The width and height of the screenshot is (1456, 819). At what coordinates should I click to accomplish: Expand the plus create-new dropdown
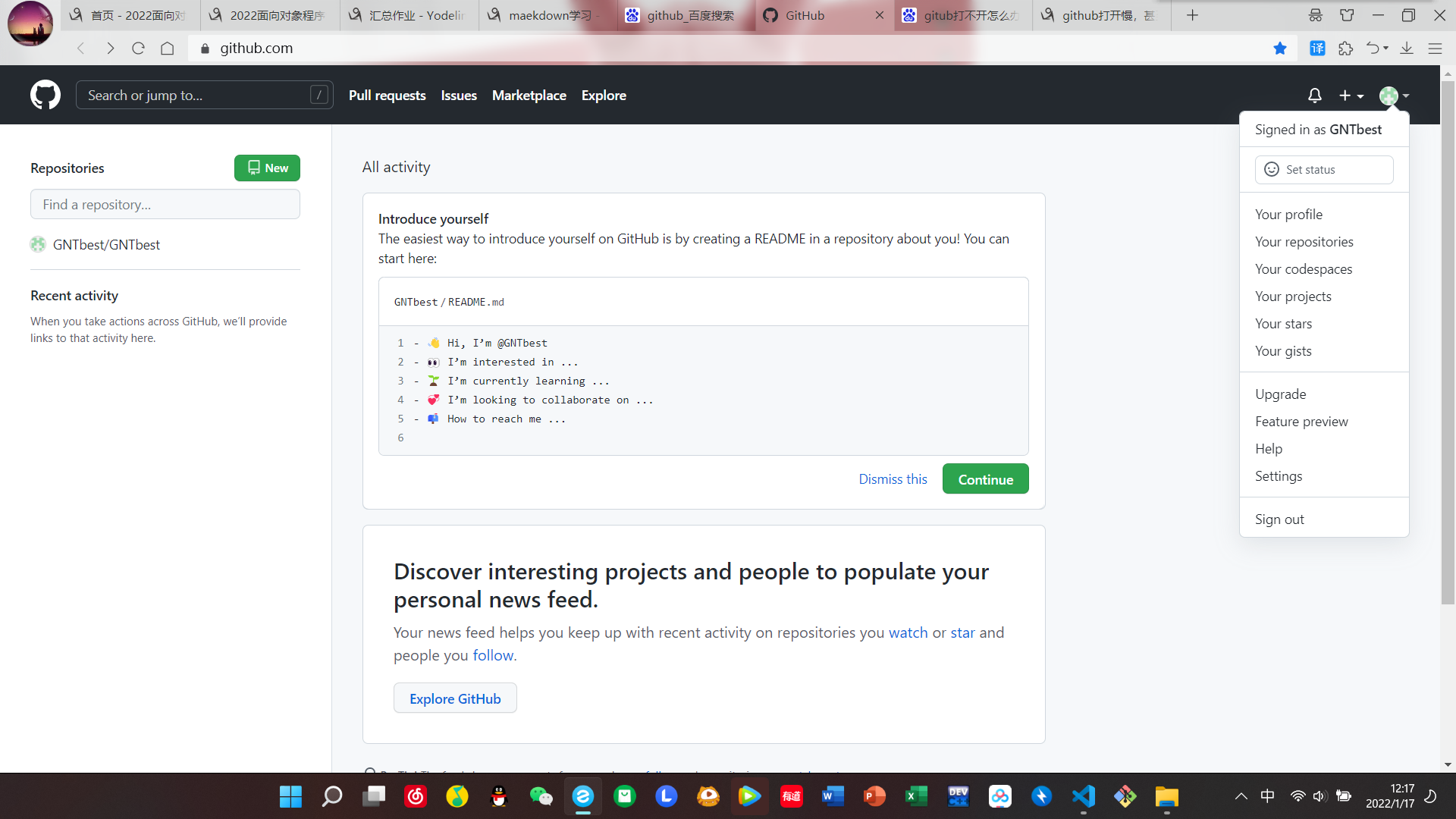point(1351,96)
